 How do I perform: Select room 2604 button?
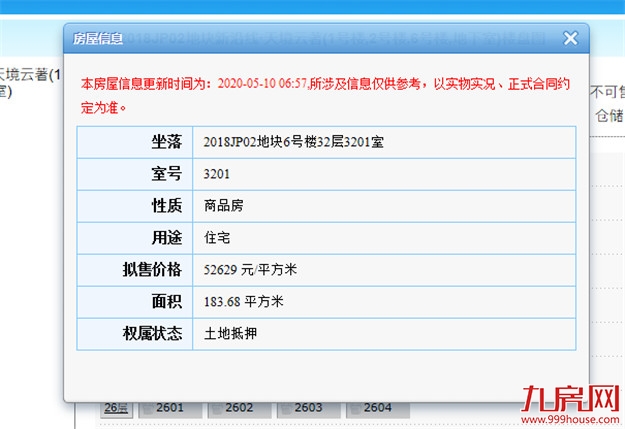coord(378,409)
